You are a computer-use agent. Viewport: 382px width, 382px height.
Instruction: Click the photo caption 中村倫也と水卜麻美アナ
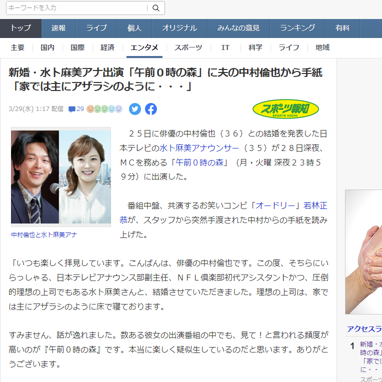(44, 235)
